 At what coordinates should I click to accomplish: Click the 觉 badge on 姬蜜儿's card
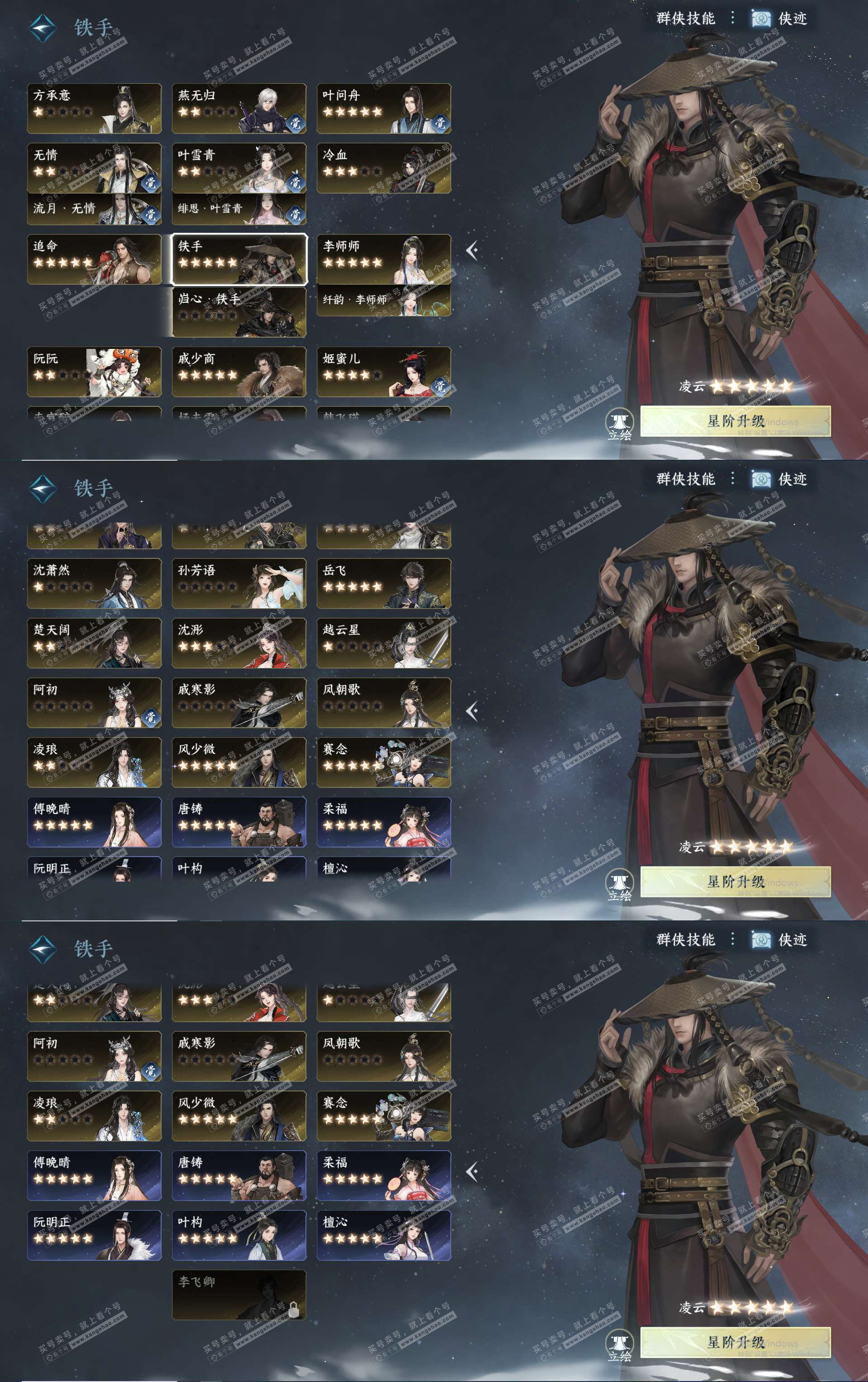click(440, 386)
